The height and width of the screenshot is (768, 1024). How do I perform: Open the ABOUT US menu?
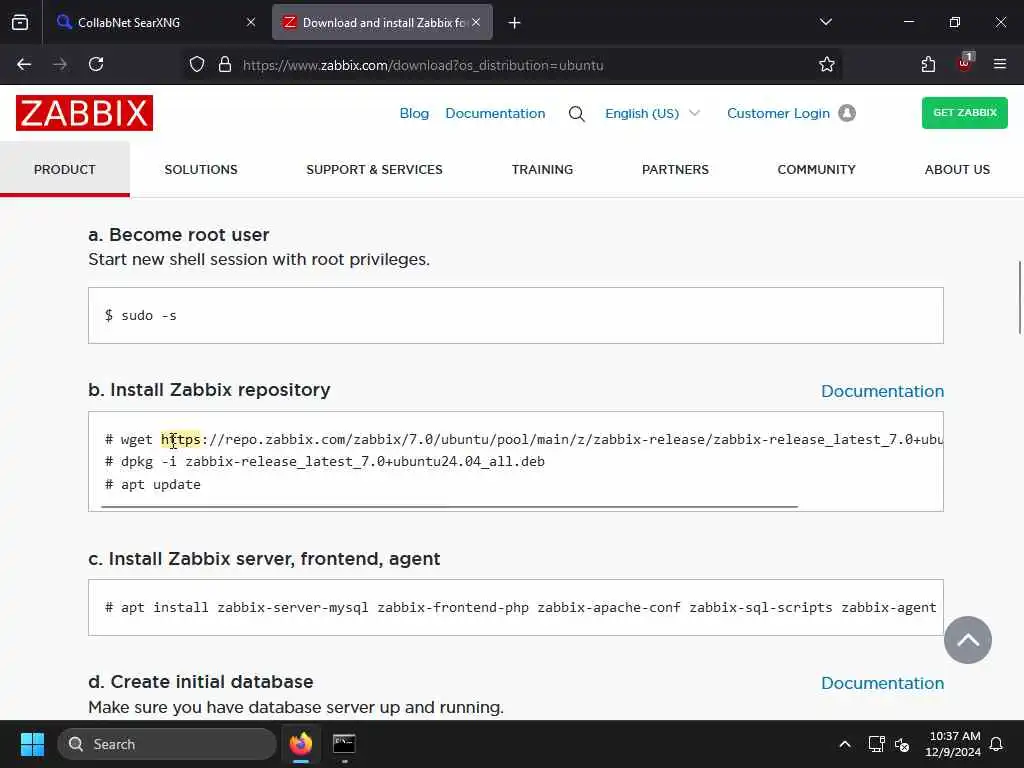pos(957,170)
